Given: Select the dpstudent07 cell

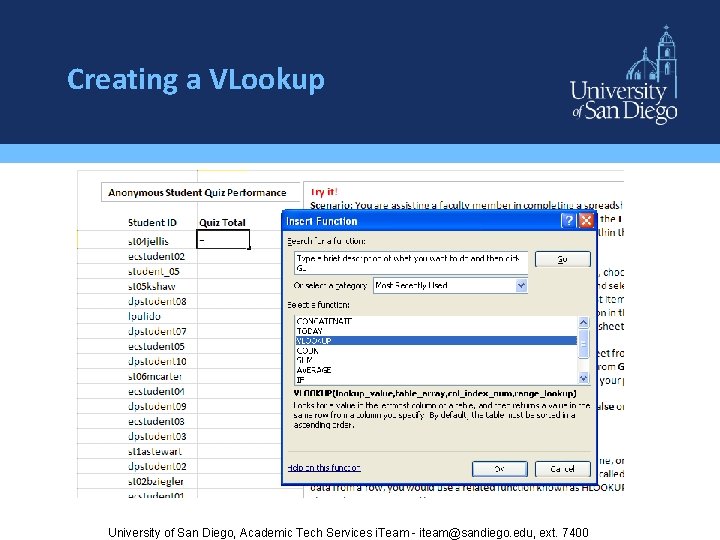Looking at the screenshot, I should point(157,331).
